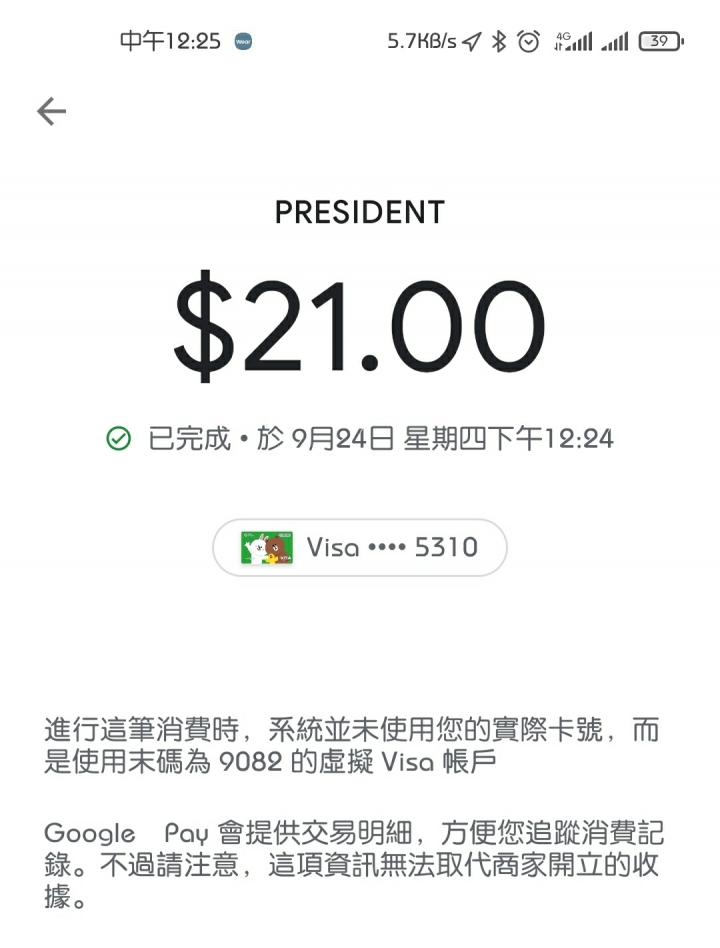
Task: Tap the Bluetooth status icon
Action: pyautogui.click(x=499, y=42)
